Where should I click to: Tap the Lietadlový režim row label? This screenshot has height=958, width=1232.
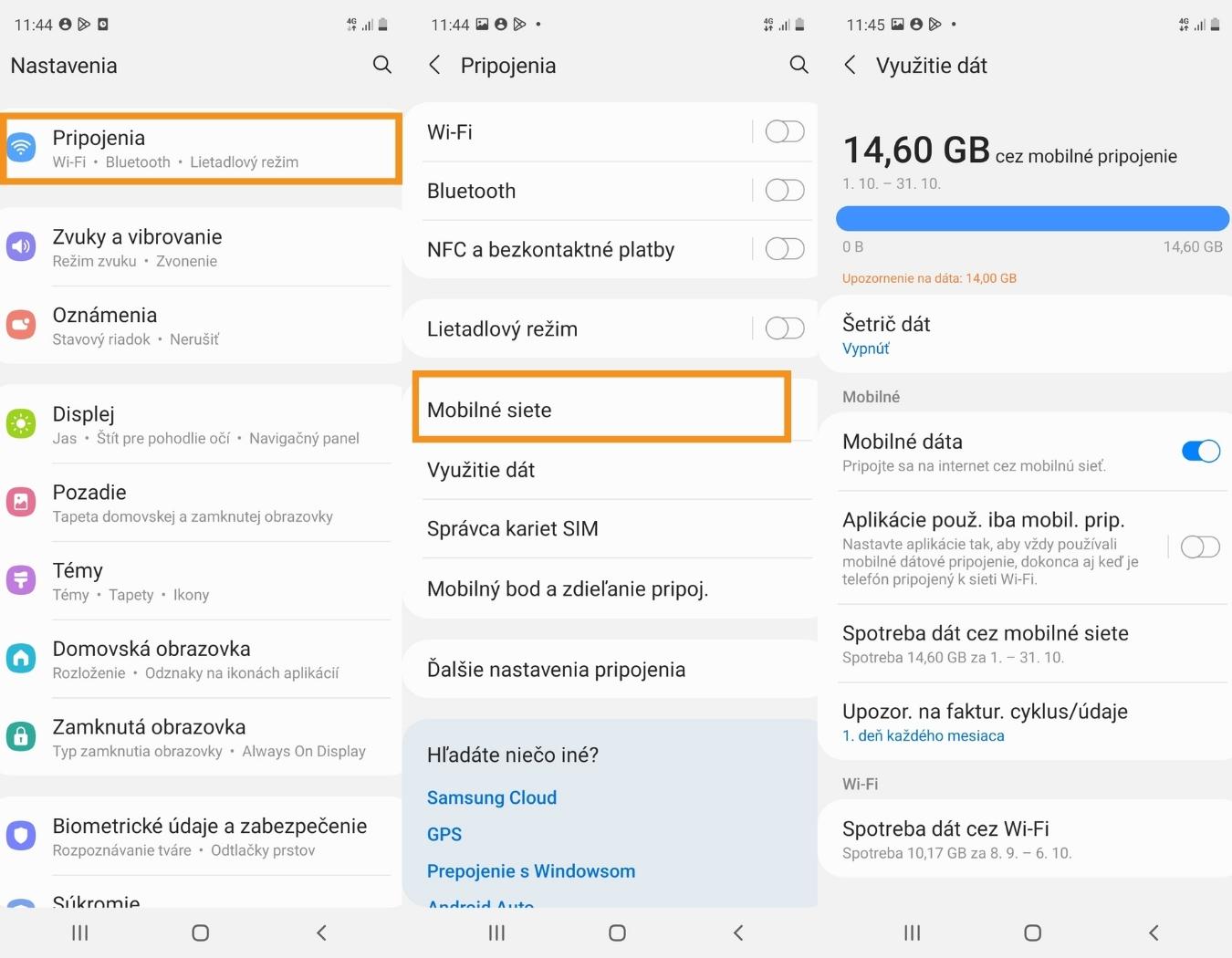tap(502, 328)
